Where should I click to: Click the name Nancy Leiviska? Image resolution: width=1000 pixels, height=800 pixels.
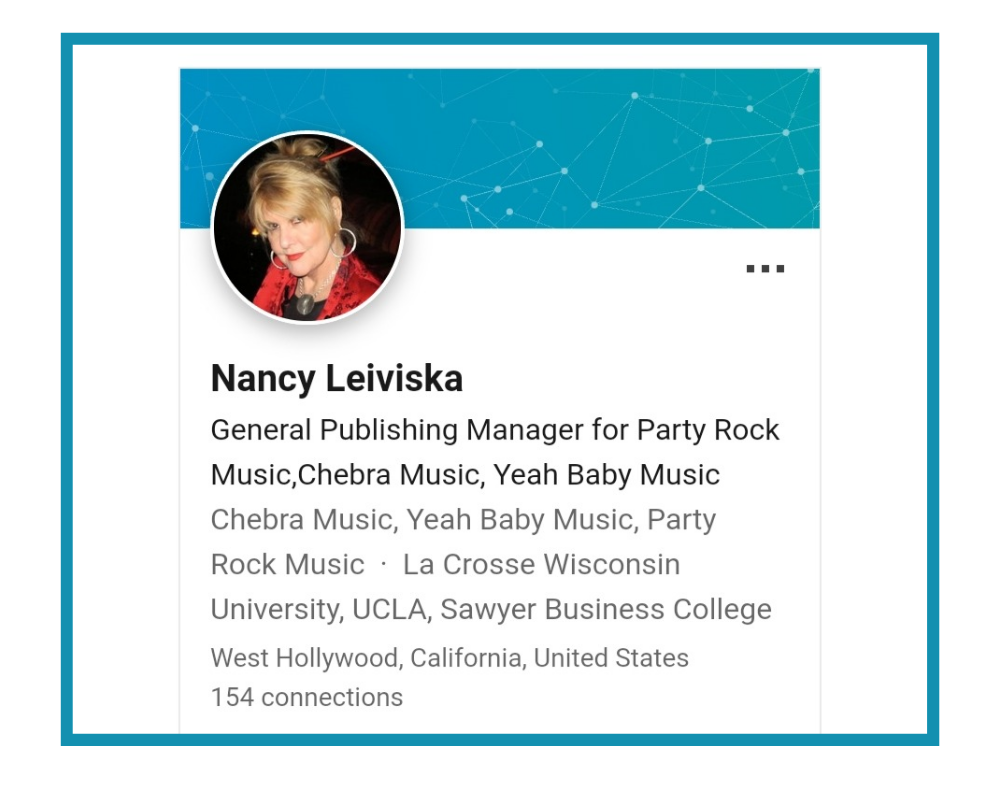337,378
